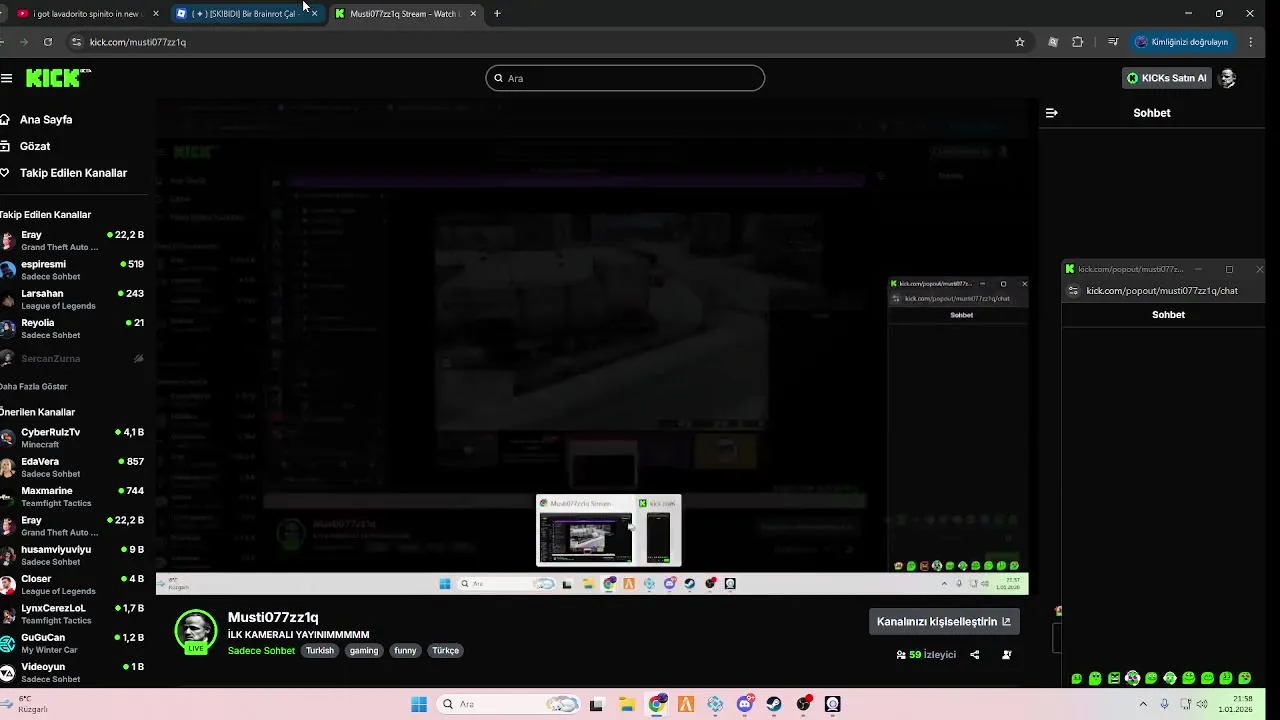Open Discord from the taskbar
Viewport: 1280px width, 720px height.
[745, 704]
